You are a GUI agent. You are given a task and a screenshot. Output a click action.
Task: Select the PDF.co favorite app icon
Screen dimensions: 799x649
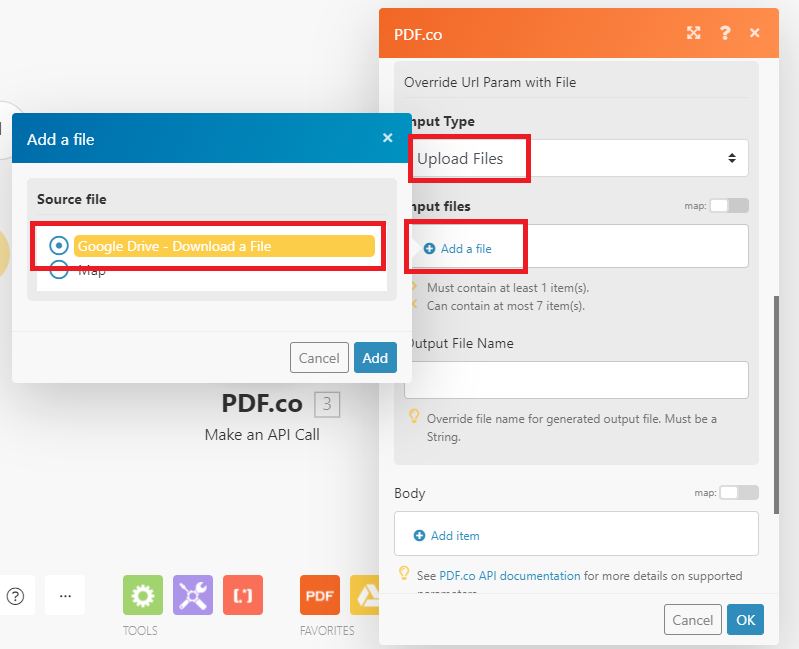(319, 595)
